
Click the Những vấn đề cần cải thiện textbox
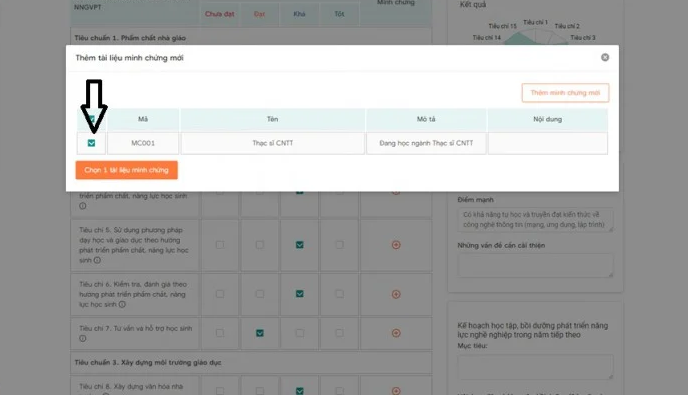coord(535,266)
